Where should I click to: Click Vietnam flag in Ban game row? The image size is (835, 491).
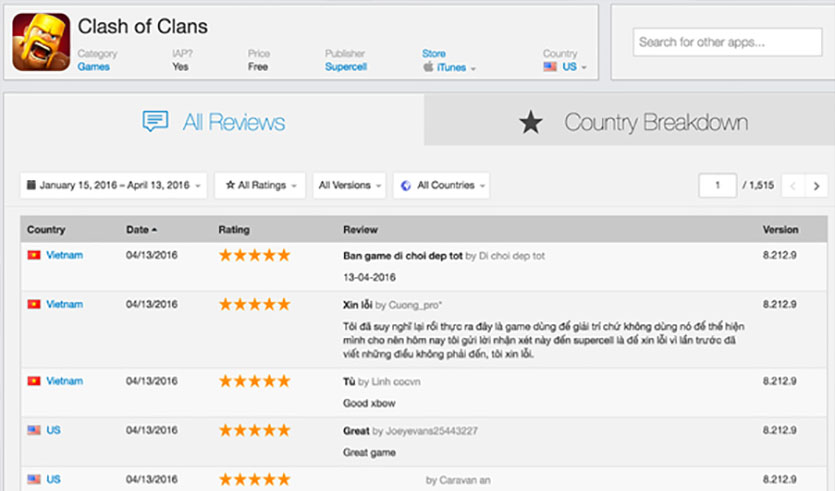pyautogui.click(x=34, y=255)
